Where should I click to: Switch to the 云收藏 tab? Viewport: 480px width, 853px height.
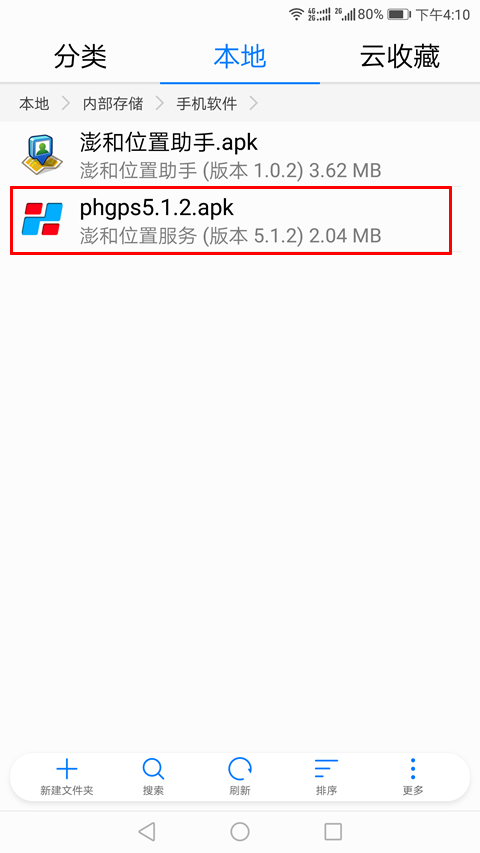click(x=400, y=56)
